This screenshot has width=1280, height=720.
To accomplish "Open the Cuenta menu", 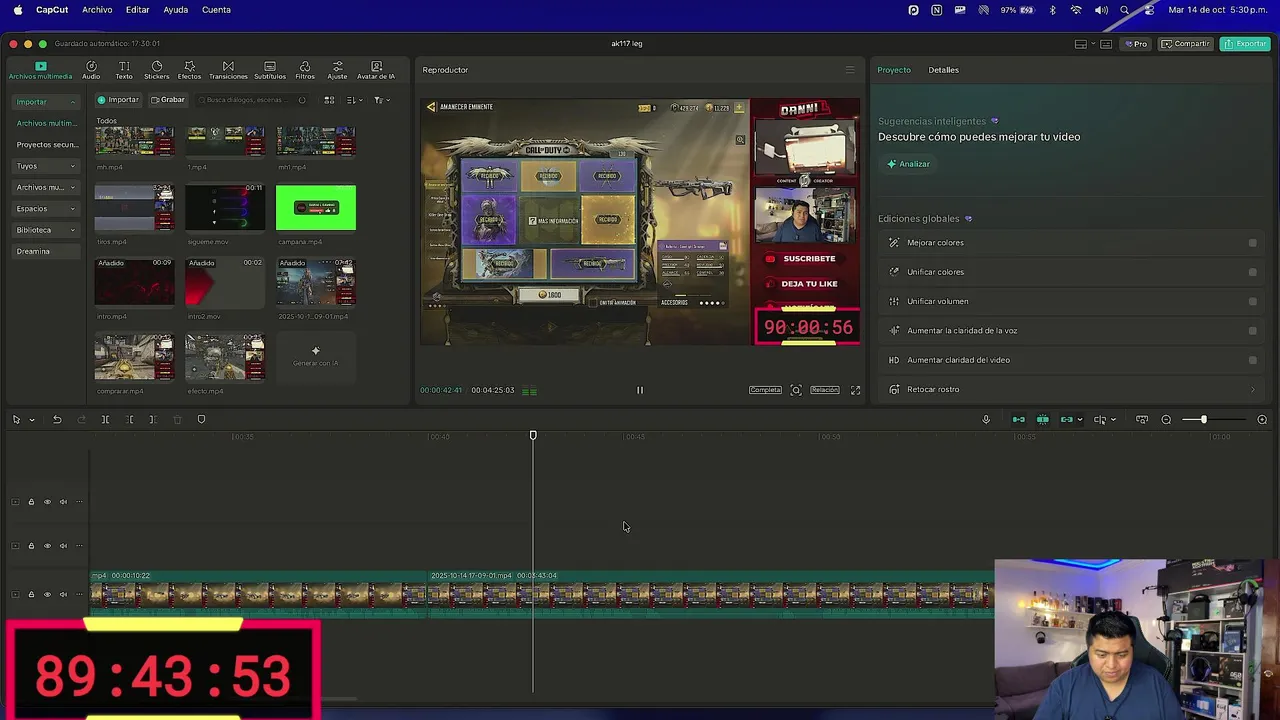I will tap(216, 10).
